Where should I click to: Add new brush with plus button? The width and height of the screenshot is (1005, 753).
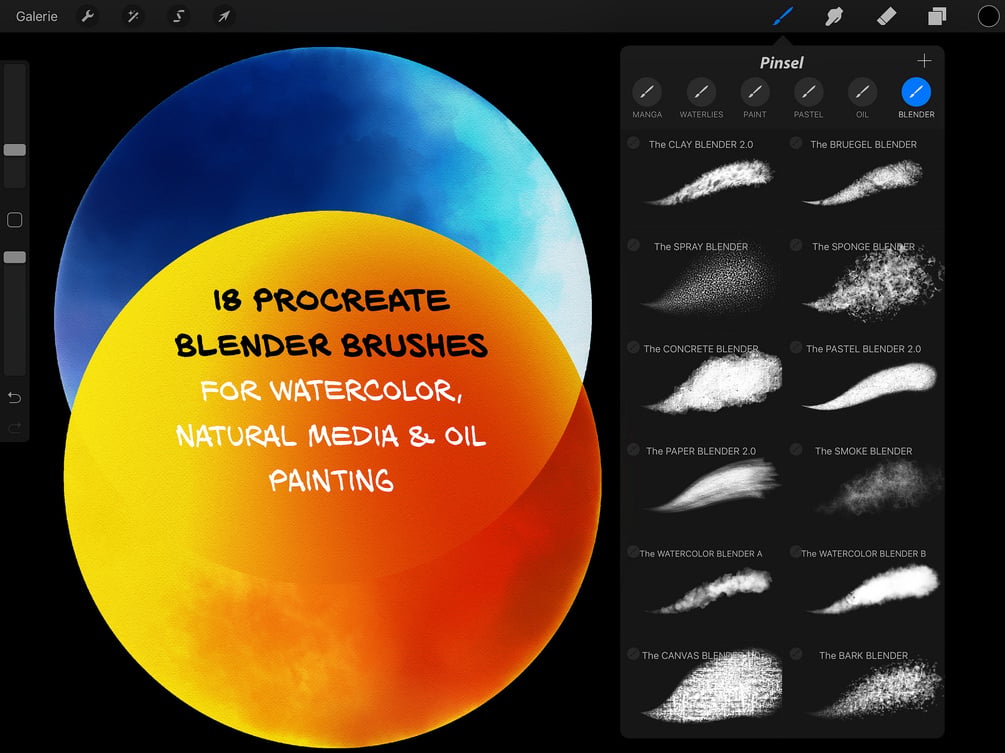[924, 61]
